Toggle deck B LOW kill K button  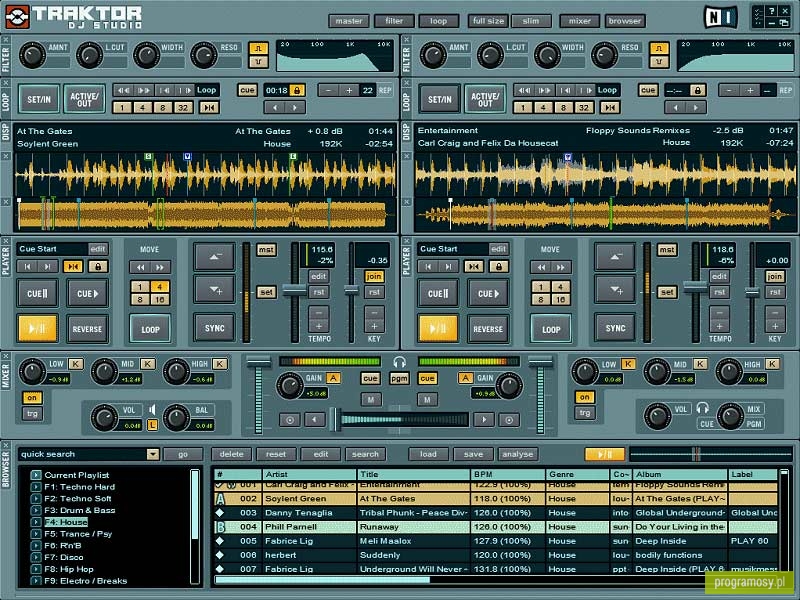point(628,364)
